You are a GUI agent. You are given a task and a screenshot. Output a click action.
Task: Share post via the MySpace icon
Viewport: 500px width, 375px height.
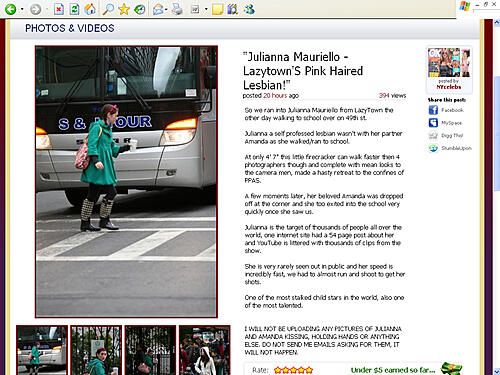coord(433,123)
